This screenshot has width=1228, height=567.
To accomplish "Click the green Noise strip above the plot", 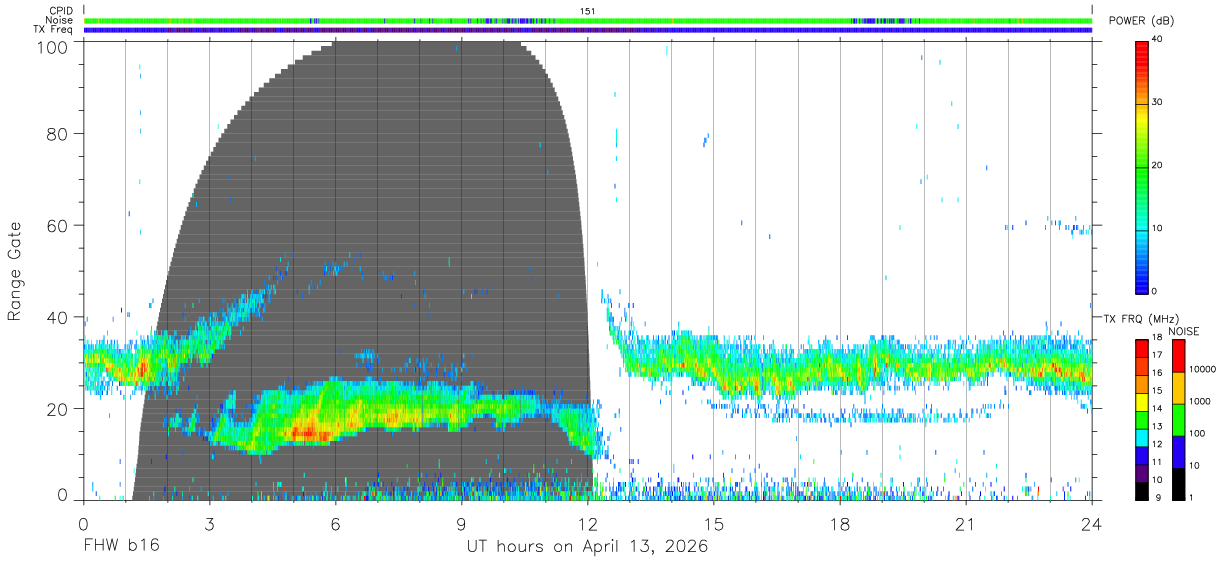I will [588, 20].
